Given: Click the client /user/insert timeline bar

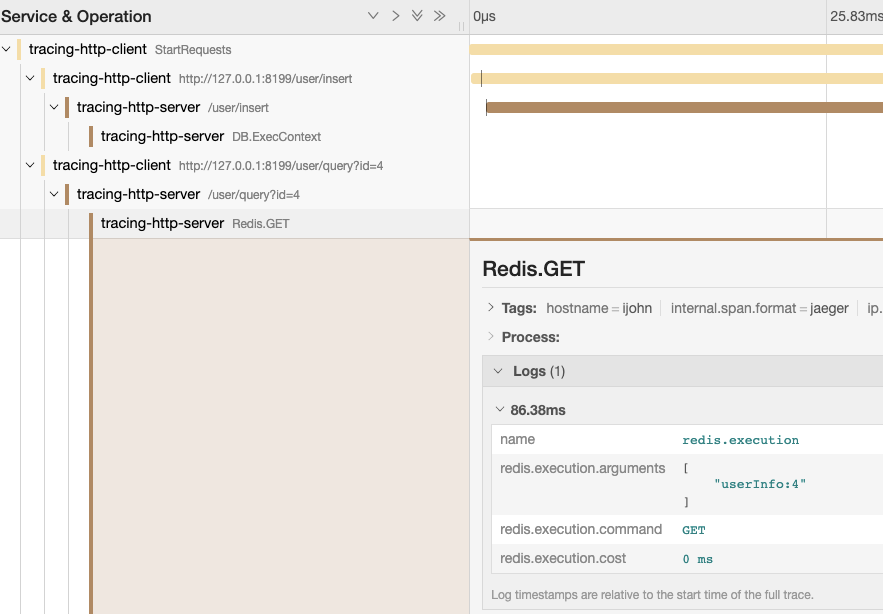Looking at the screenshot, I should tap(677, 78).
